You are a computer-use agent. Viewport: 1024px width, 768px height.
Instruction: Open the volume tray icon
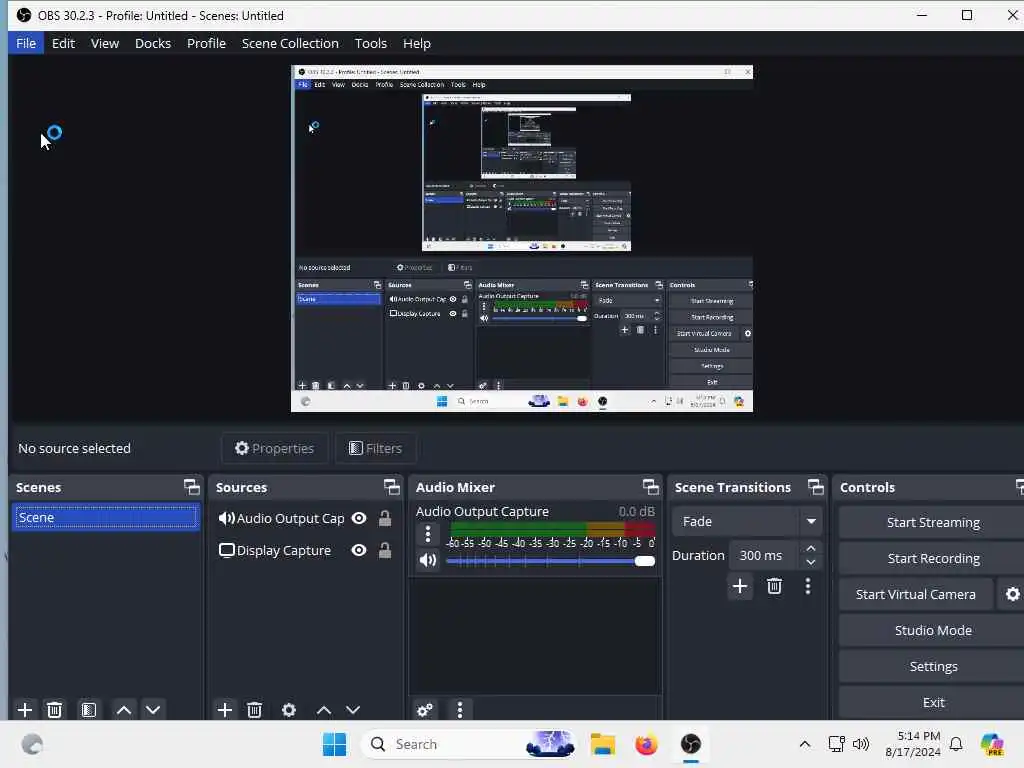(x=861, y=744)
